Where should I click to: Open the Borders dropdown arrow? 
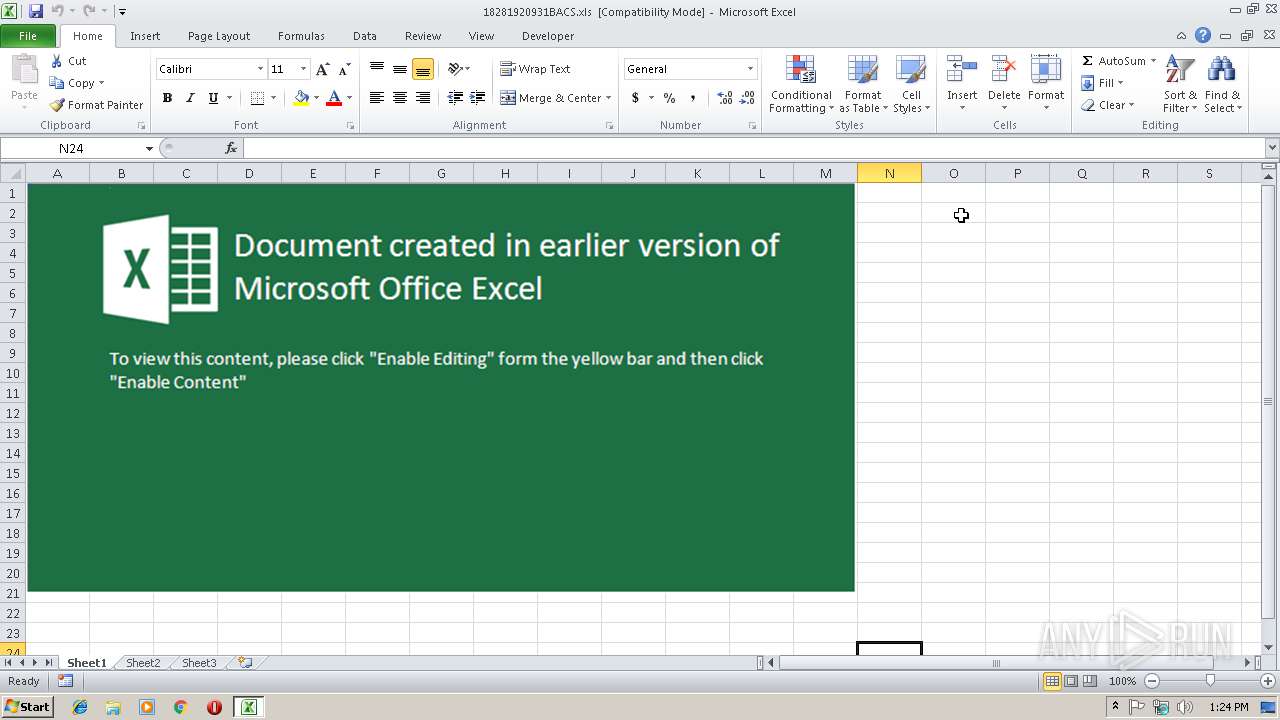(x=274, y=98)
